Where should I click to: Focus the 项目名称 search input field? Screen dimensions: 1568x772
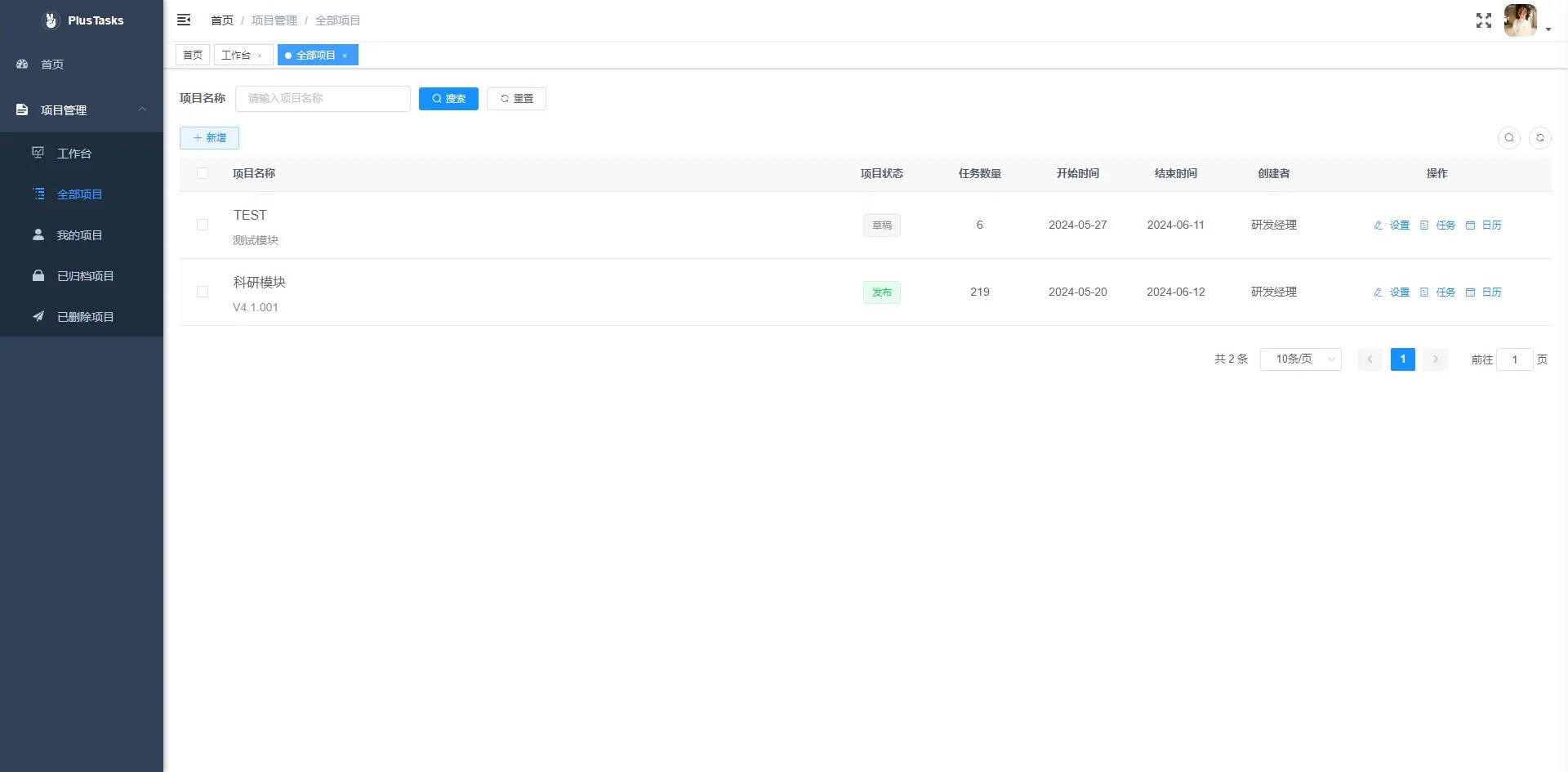(323, 99)
